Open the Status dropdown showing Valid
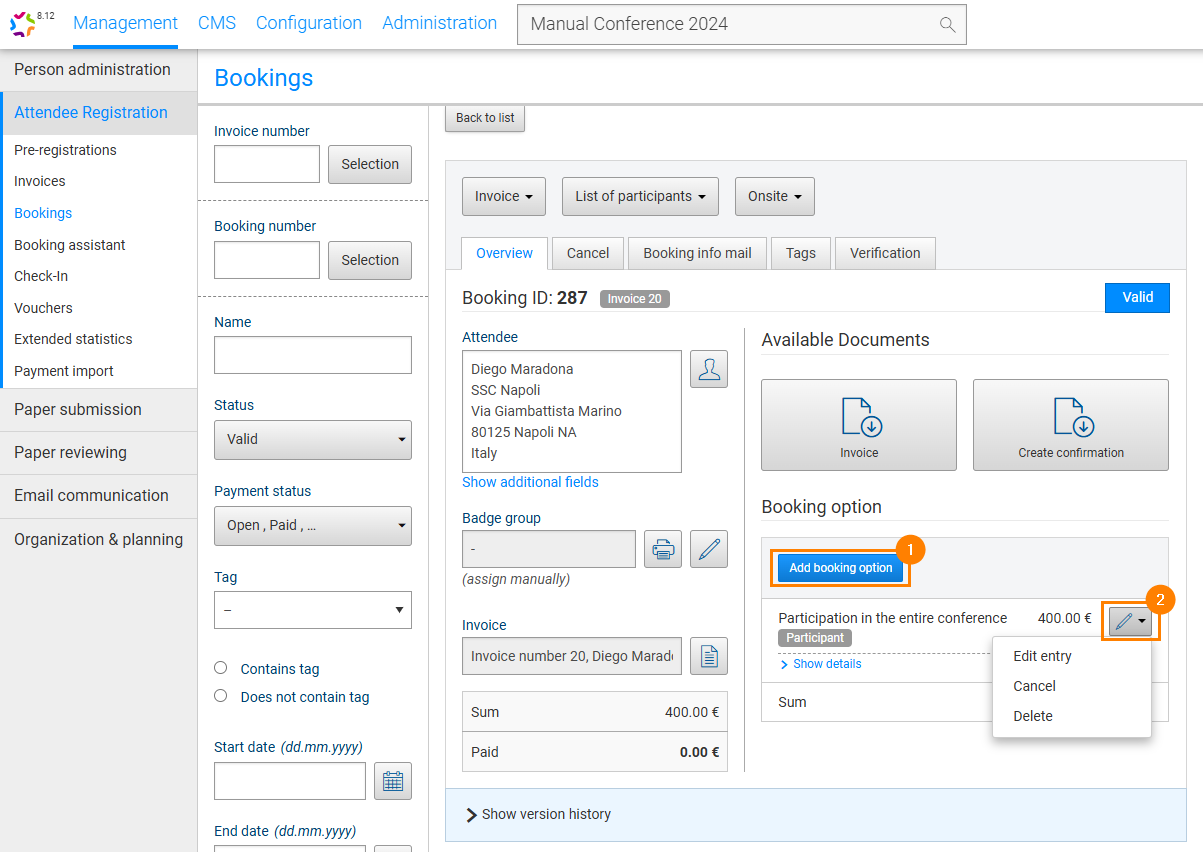This screenshot has width=1203, height=852. pyautogui.click(x=312, y=439)
